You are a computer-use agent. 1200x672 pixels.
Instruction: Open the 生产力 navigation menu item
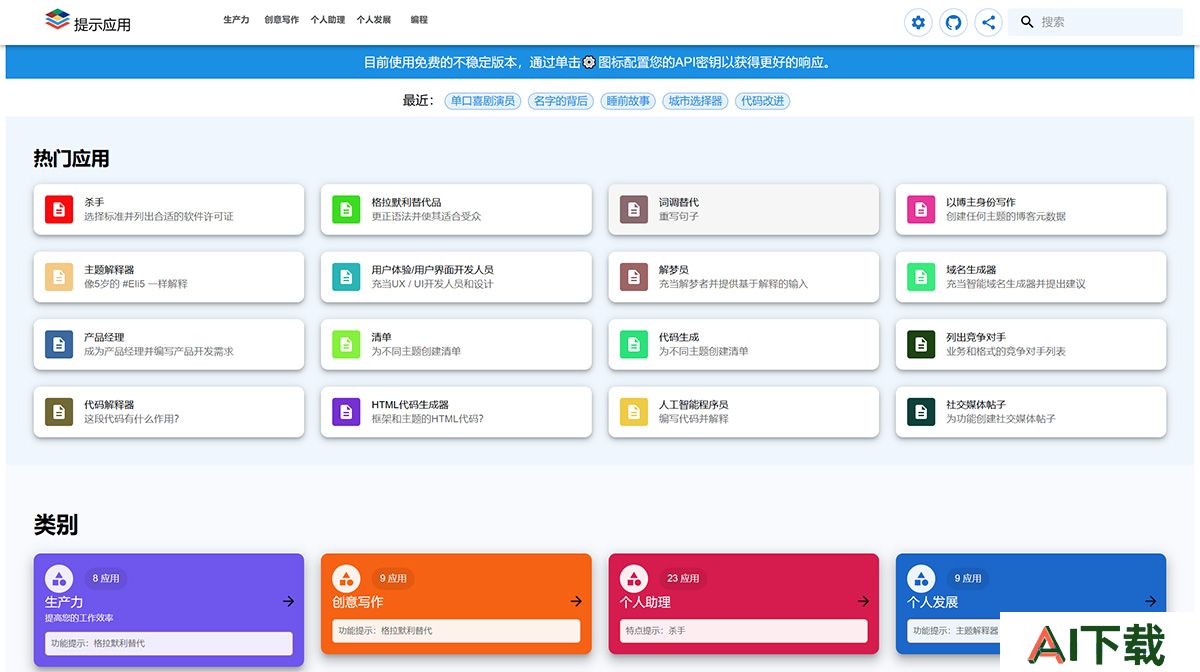pos(236,20)
